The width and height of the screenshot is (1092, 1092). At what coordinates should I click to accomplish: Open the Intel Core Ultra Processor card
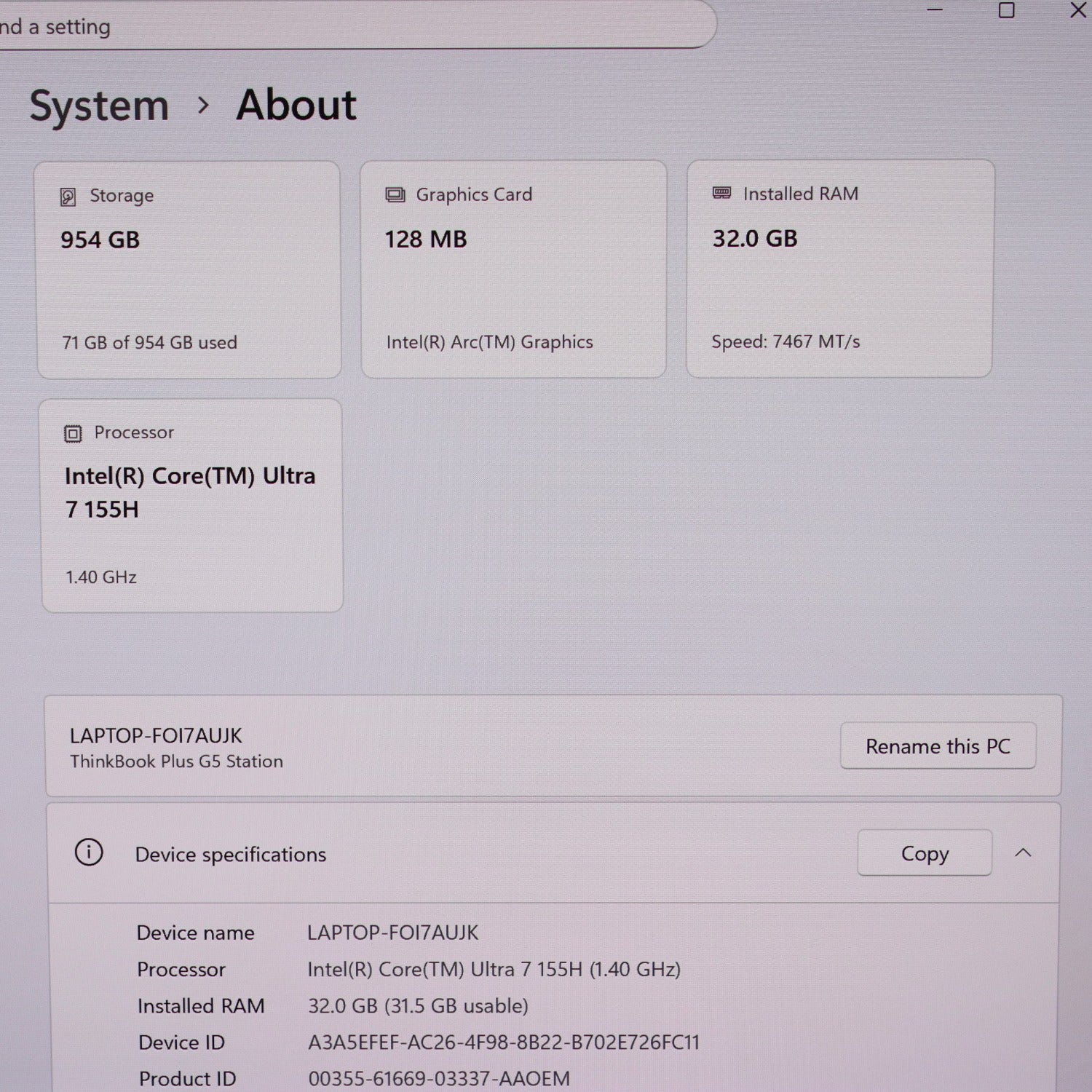(x=192, y=505)
